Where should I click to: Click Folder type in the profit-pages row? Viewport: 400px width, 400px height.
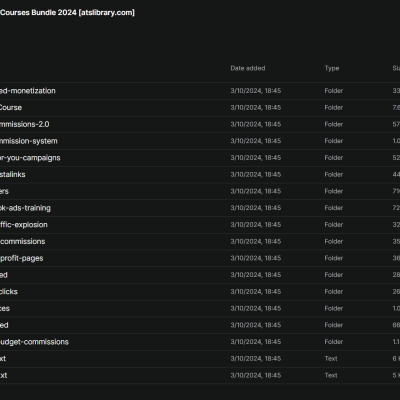click(334, 258)
